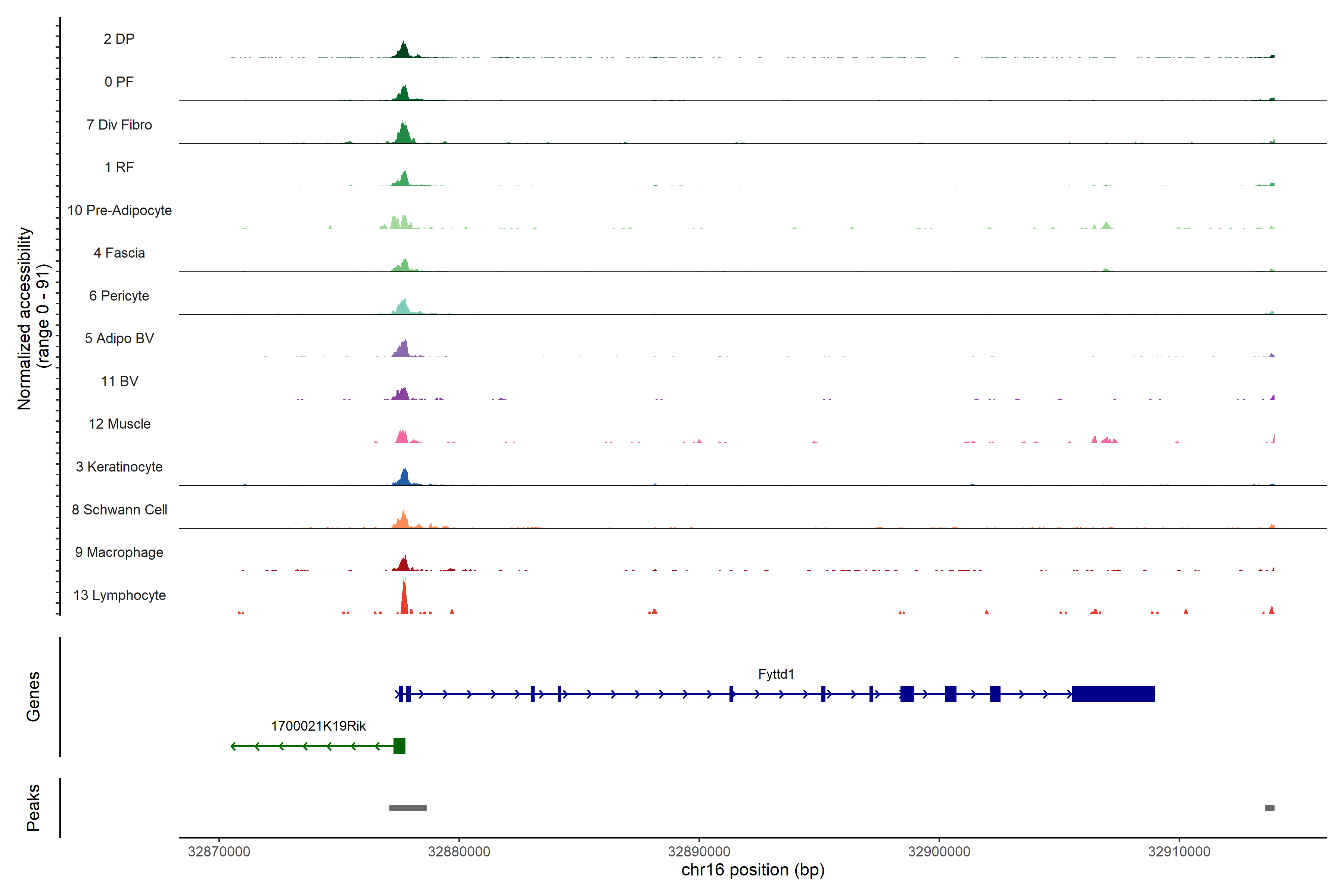Screen dimensions: 1344x896
Task: Click the 9 Macrophage track label
Action: point(119,553)
